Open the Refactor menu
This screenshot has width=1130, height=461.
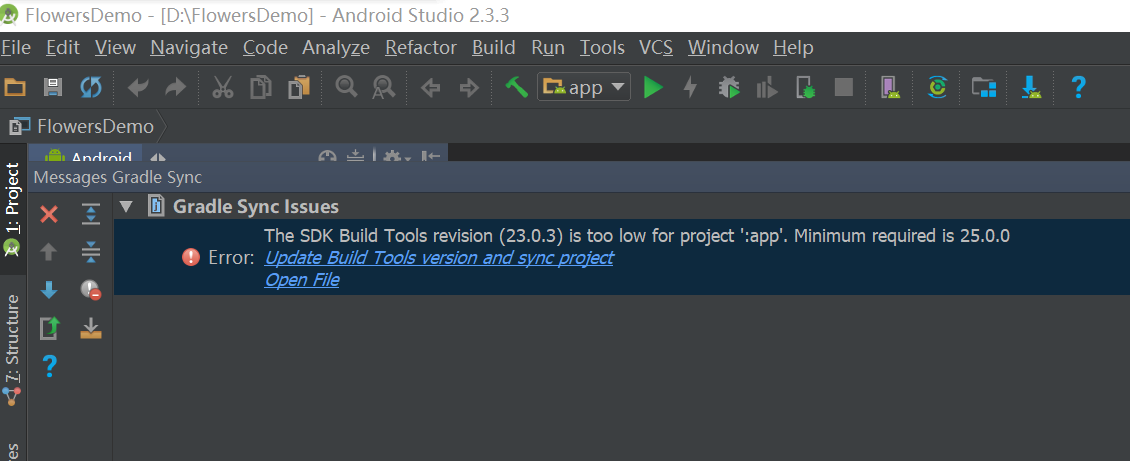tap(421, 48)
